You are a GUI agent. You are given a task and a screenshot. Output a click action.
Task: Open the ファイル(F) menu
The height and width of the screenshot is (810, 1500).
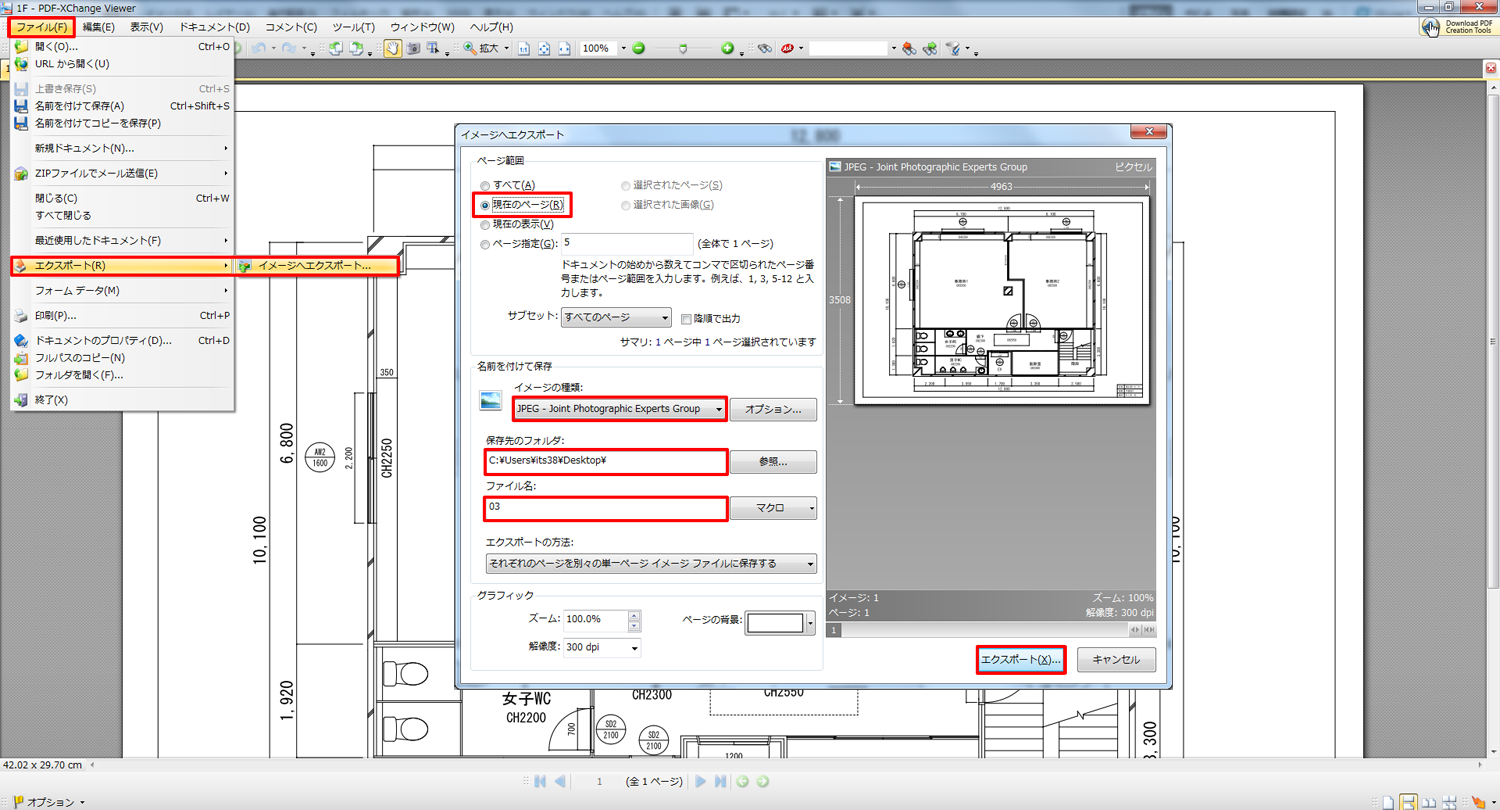click(x=41, y=27)
